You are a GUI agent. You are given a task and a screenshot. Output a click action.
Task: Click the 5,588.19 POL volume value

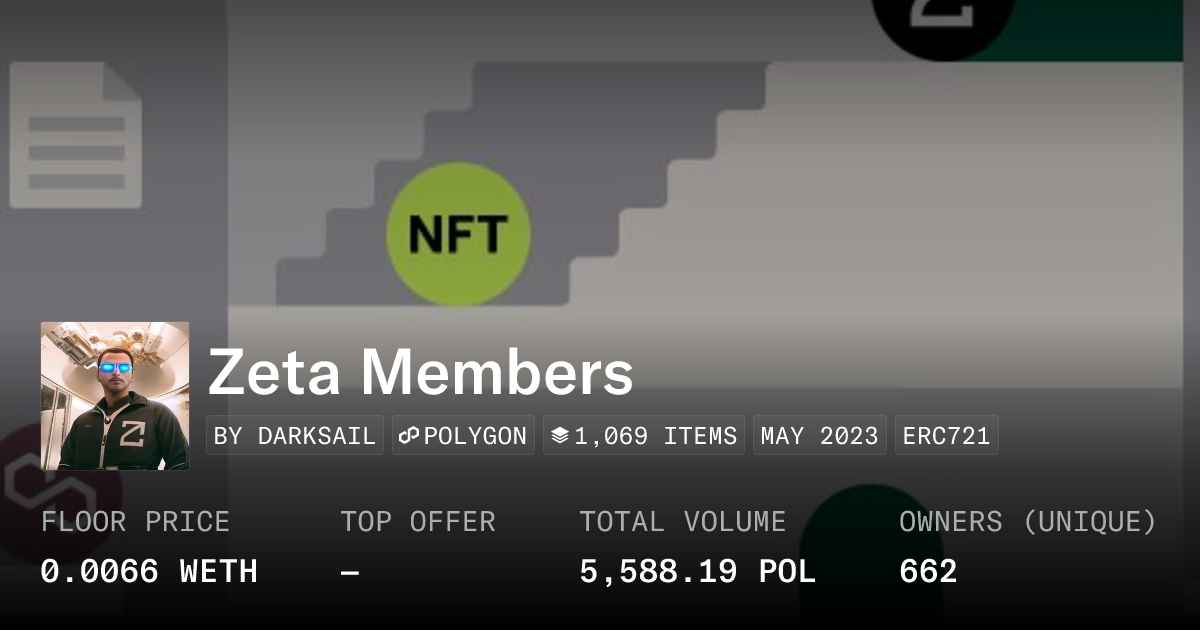(x=697, y=572)
